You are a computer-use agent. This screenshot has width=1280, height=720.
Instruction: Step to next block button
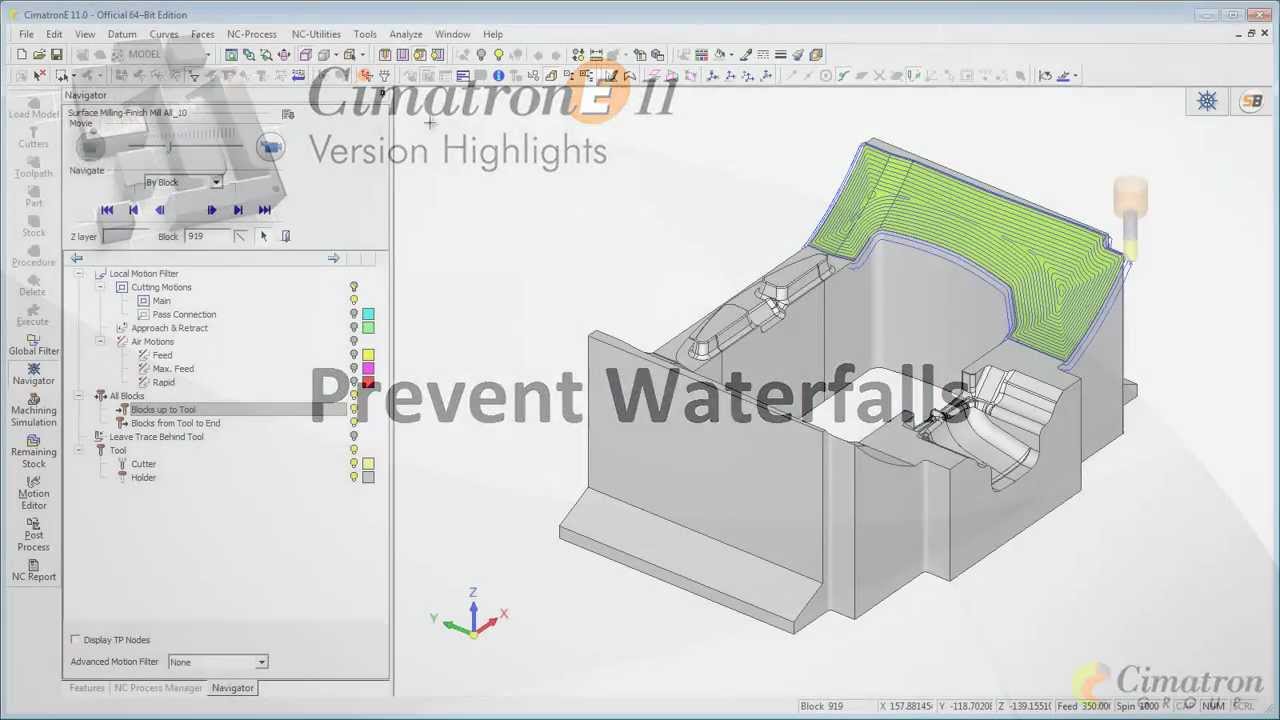pos(237,210)
